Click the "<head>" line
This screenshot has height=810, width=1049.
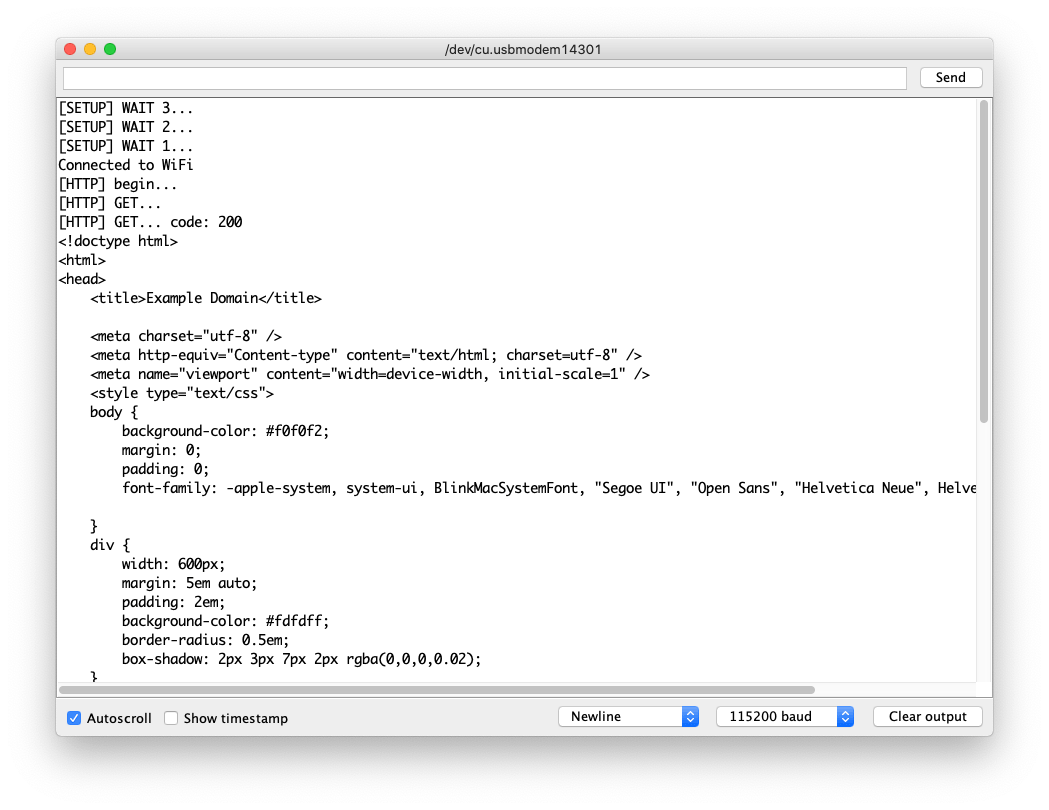82,279
